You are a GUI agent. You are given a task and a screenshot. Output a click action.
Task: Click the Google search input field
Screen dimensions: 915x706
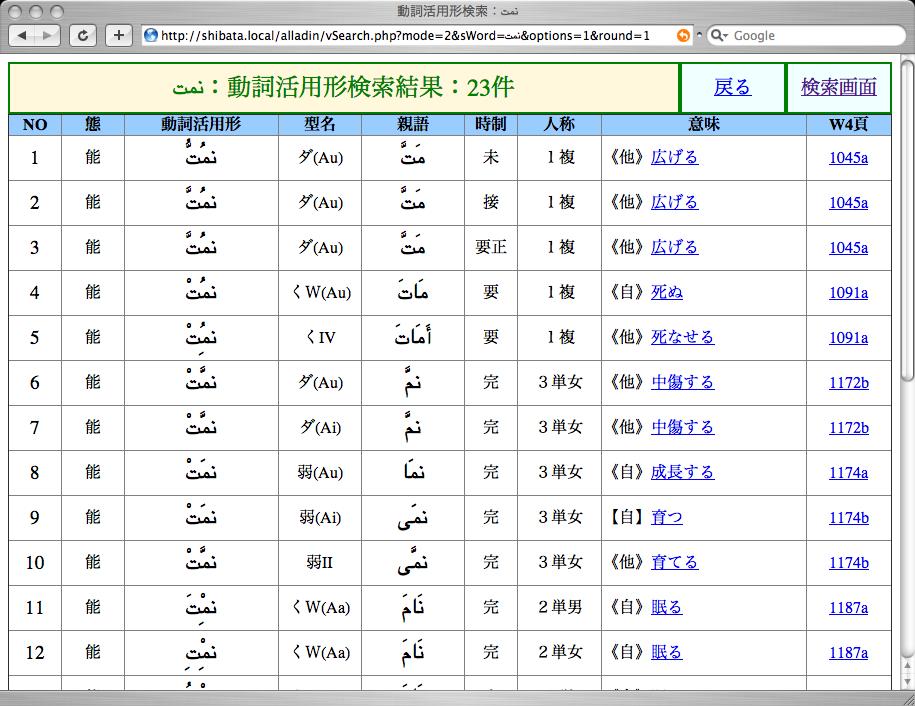click(x=800, y=35)
